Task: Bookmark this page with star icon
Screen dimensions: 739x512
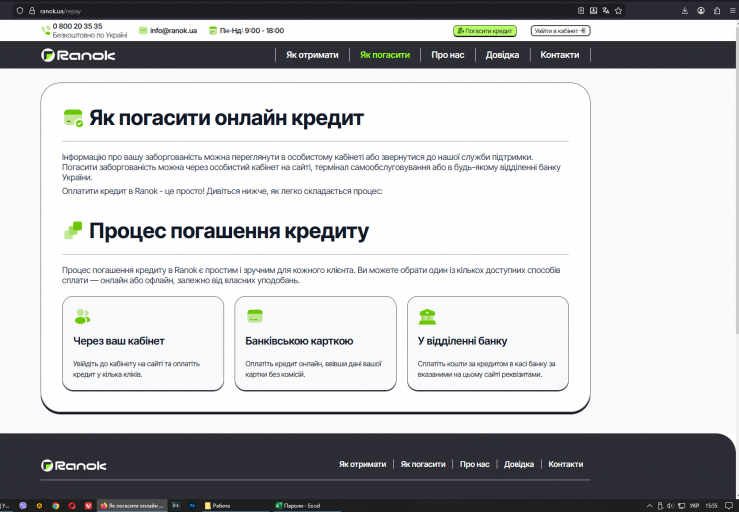Action: tap(618, 10)
